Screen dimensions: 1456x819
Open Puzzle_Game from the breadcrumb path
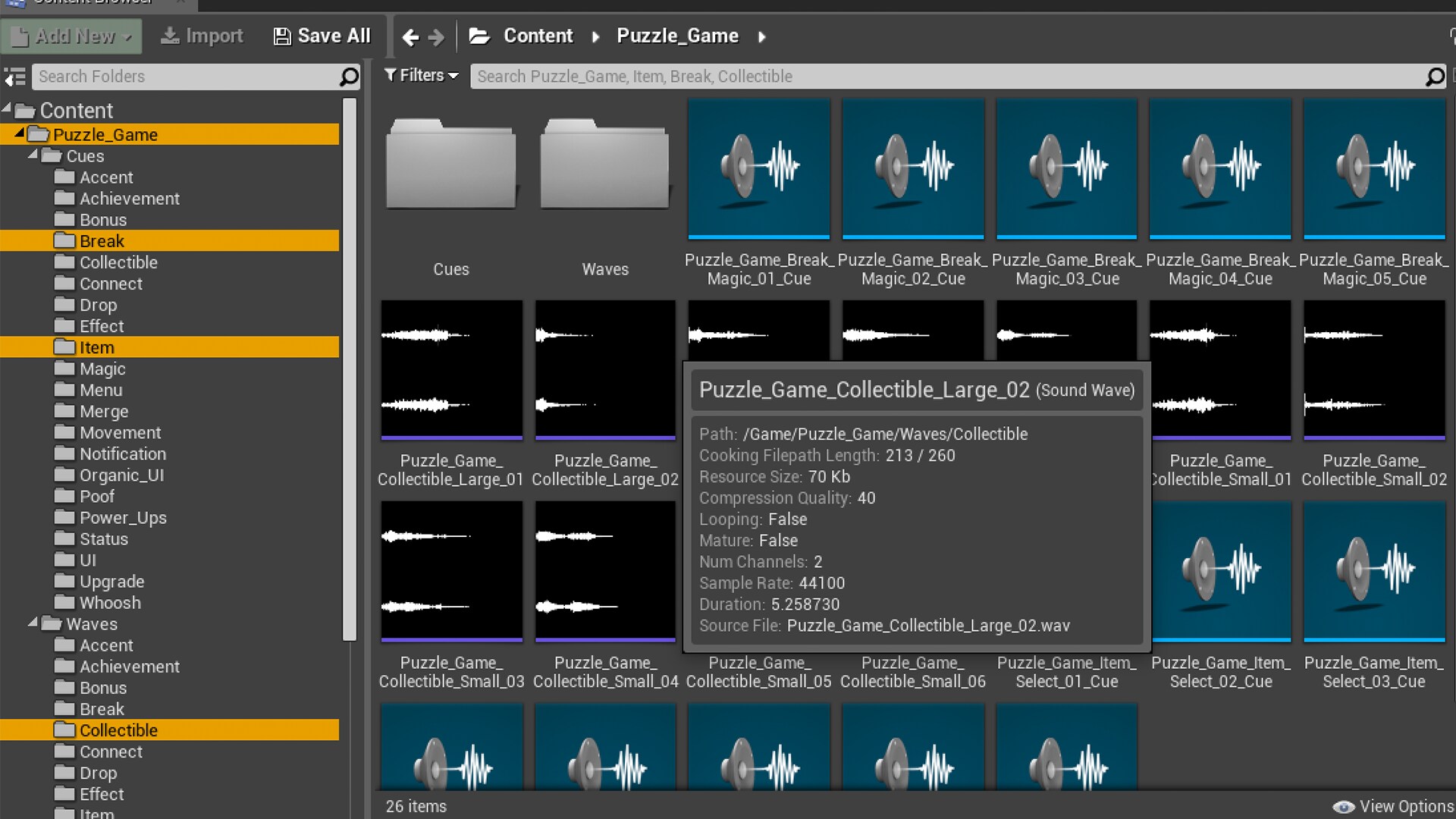click(677, 36)
